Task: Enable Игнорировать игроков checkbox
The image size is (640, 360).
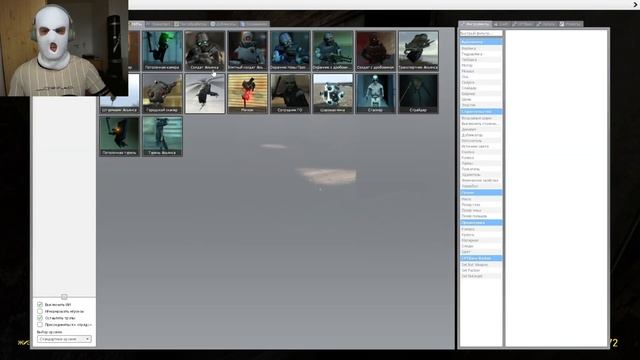Action: (x=40, y=311)
